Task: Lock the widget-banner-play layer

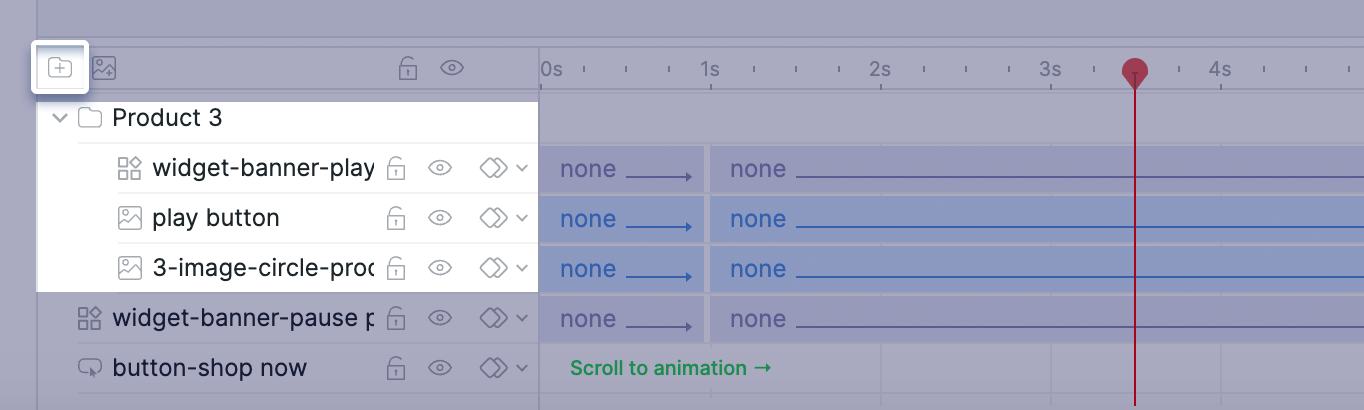Action: 396,168
